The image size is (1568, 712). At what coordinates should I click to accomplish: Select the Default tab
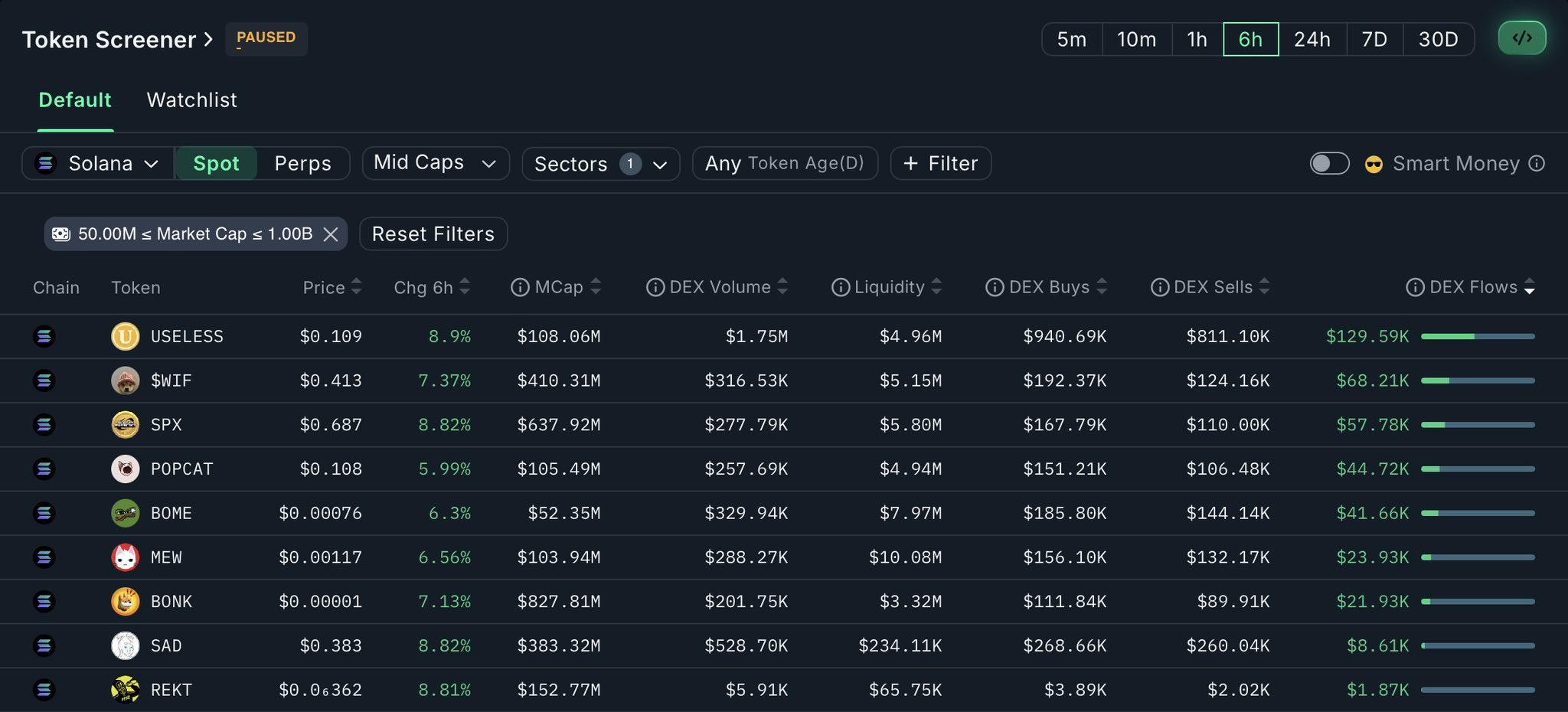tap(75, 100)
